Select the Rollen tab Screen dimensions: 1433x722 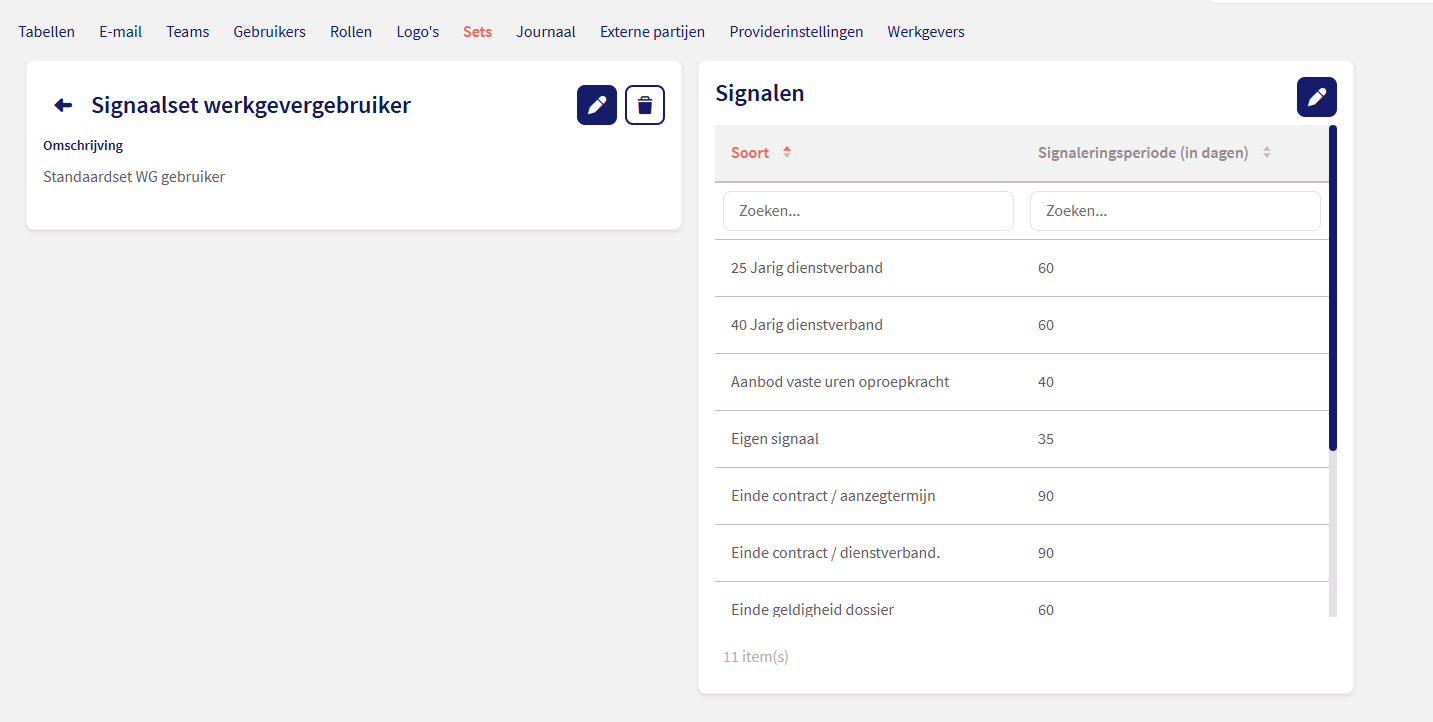(351, 32)
